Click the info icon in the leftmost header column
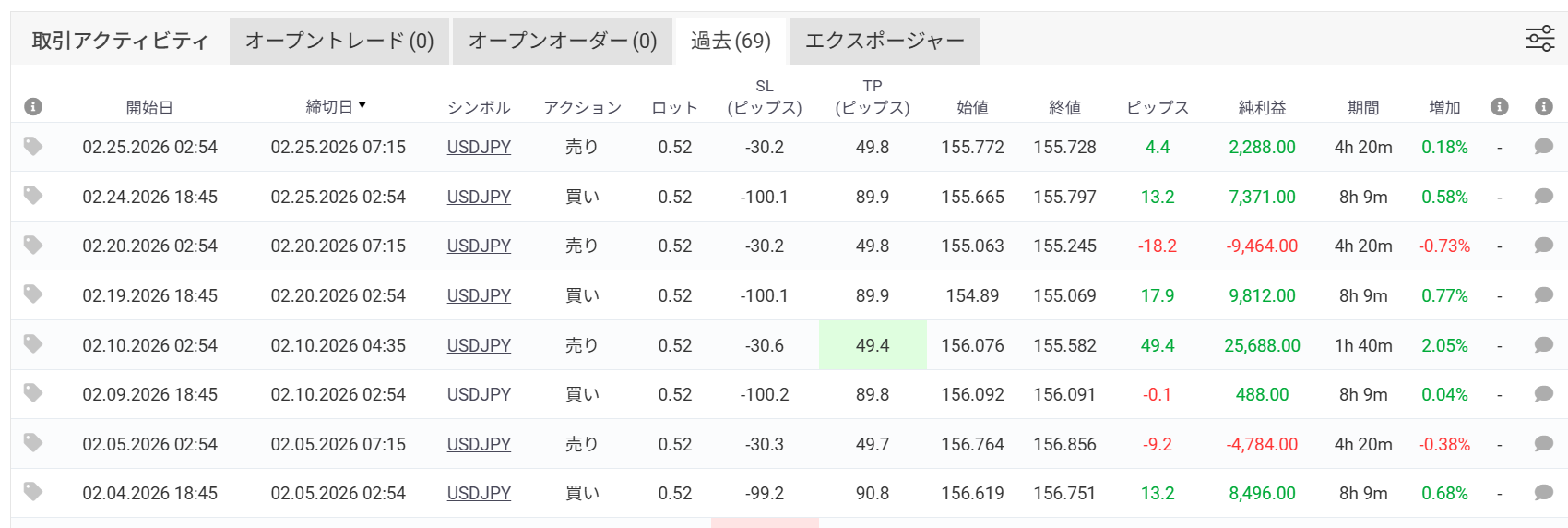The height and width of the screenshot is (528, 1568). (x=33, y=107)
